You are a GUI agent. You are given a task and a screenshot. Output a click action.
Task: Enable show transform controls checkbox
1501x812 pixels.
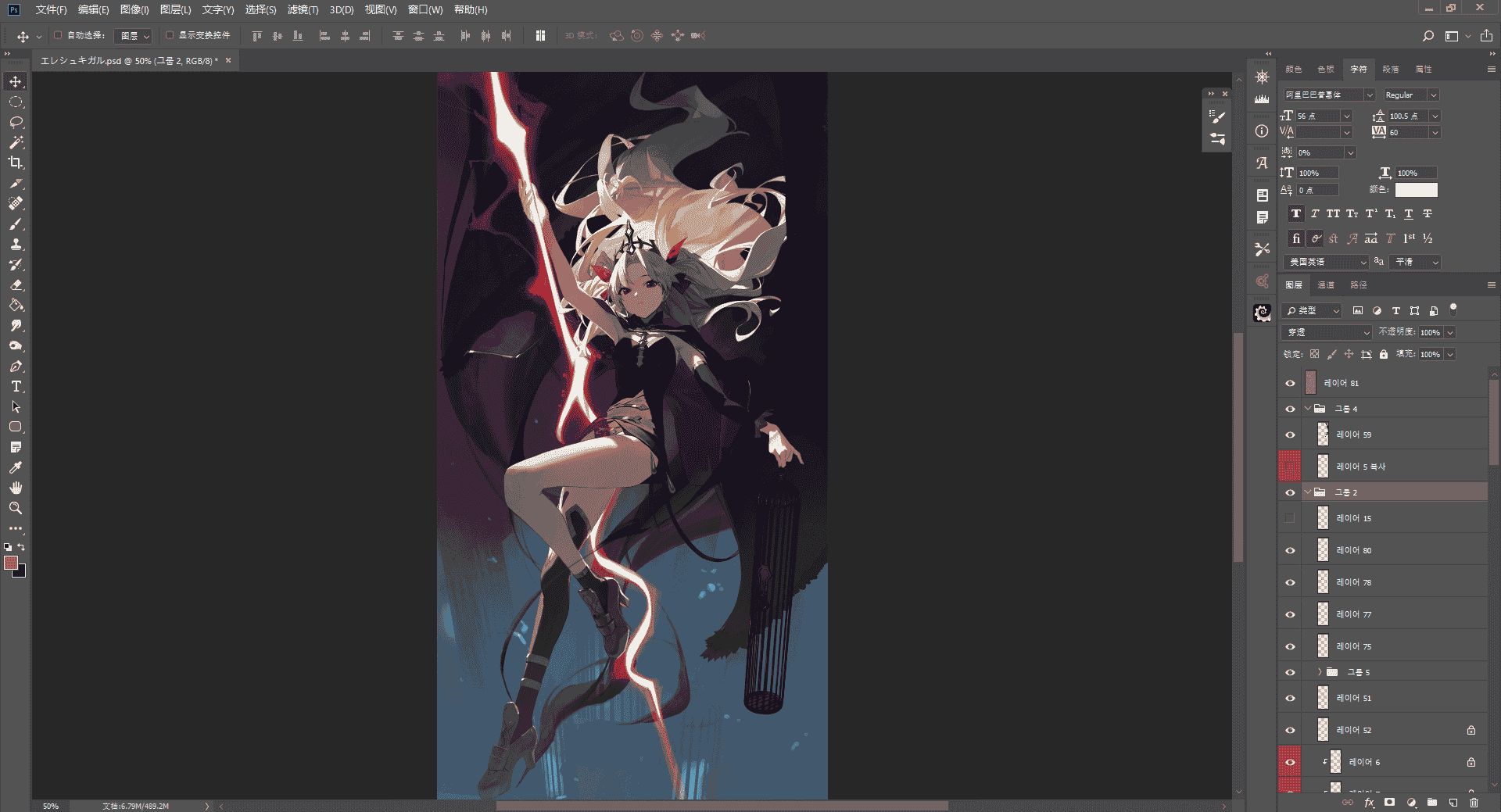(170, 35)
